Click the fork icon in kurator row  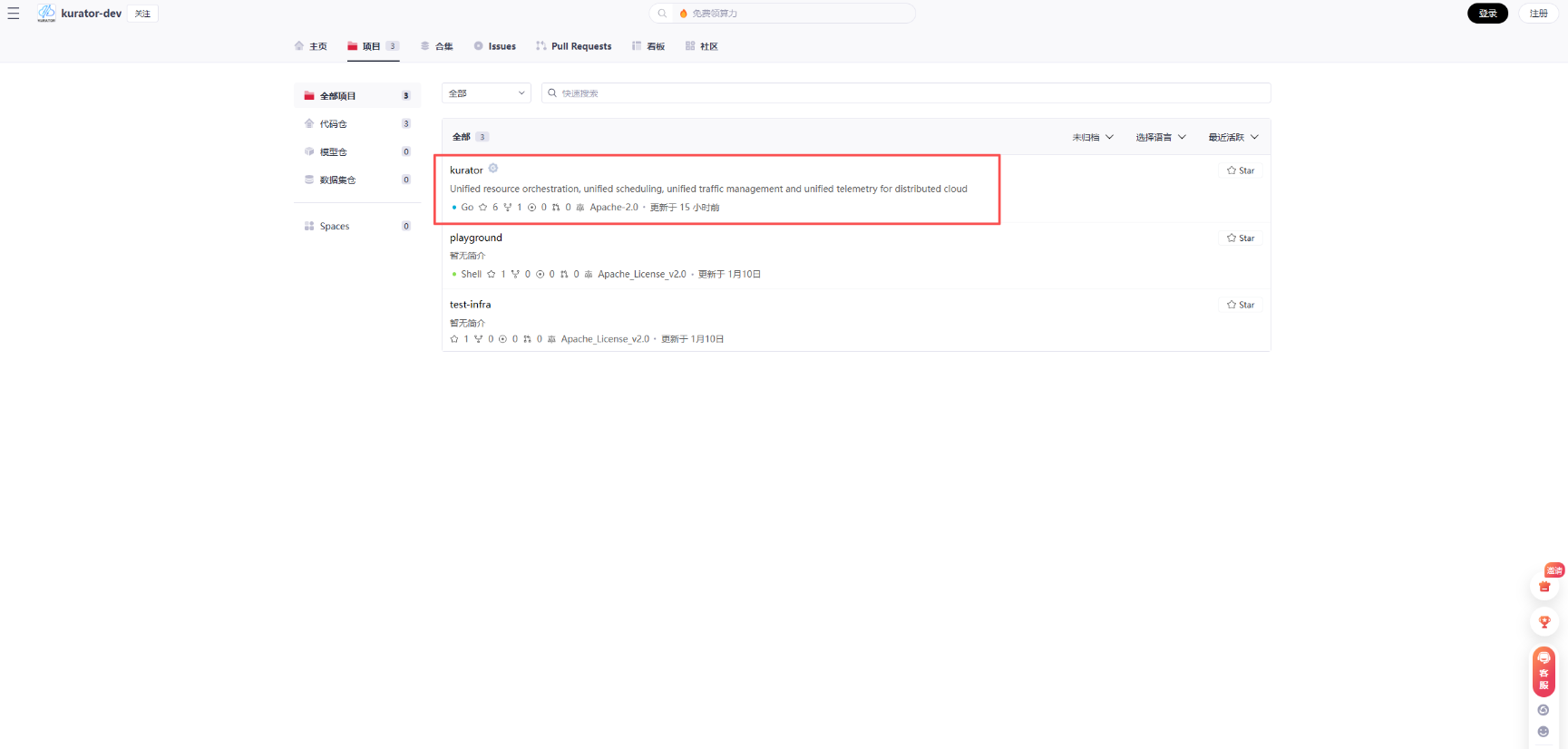point(508,208)
